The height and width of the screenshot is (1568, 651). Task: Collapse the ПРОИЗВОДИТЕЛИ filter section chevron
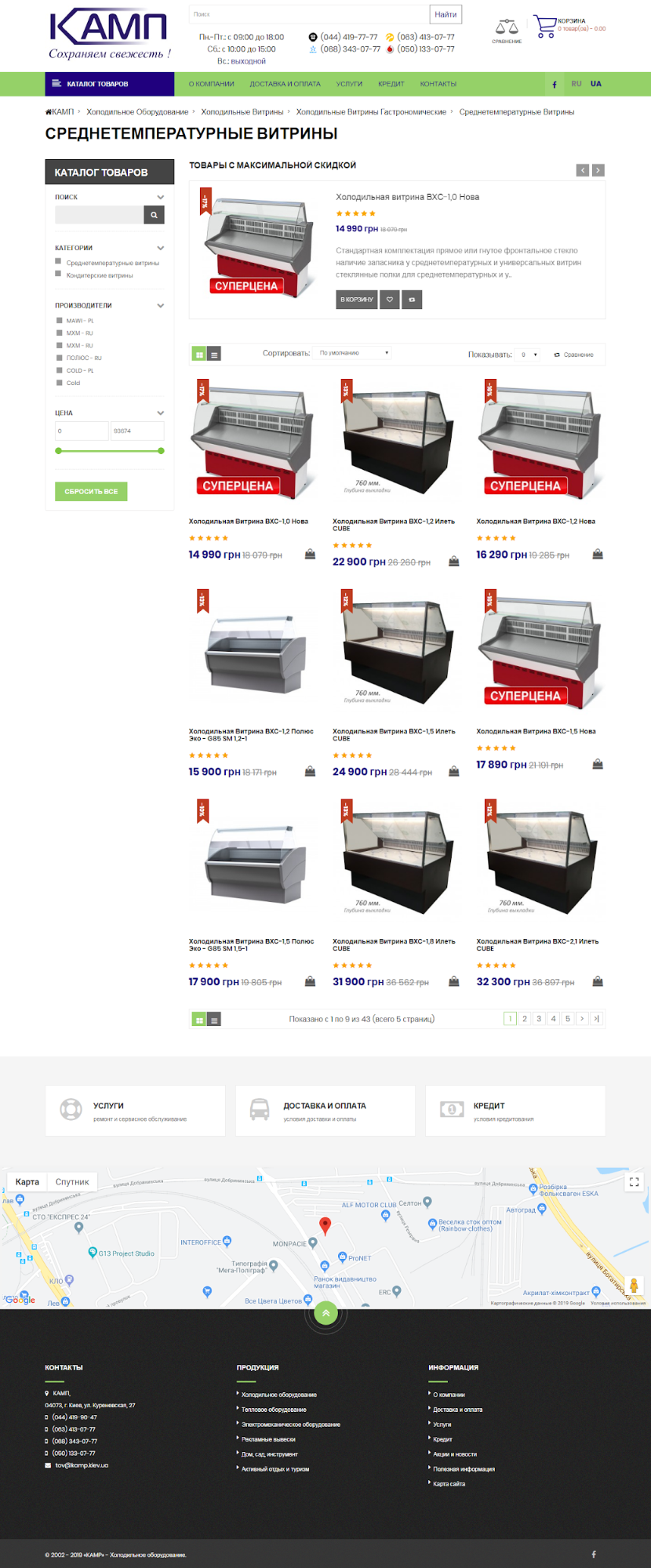pyautogui.click(x=161, y=306)
